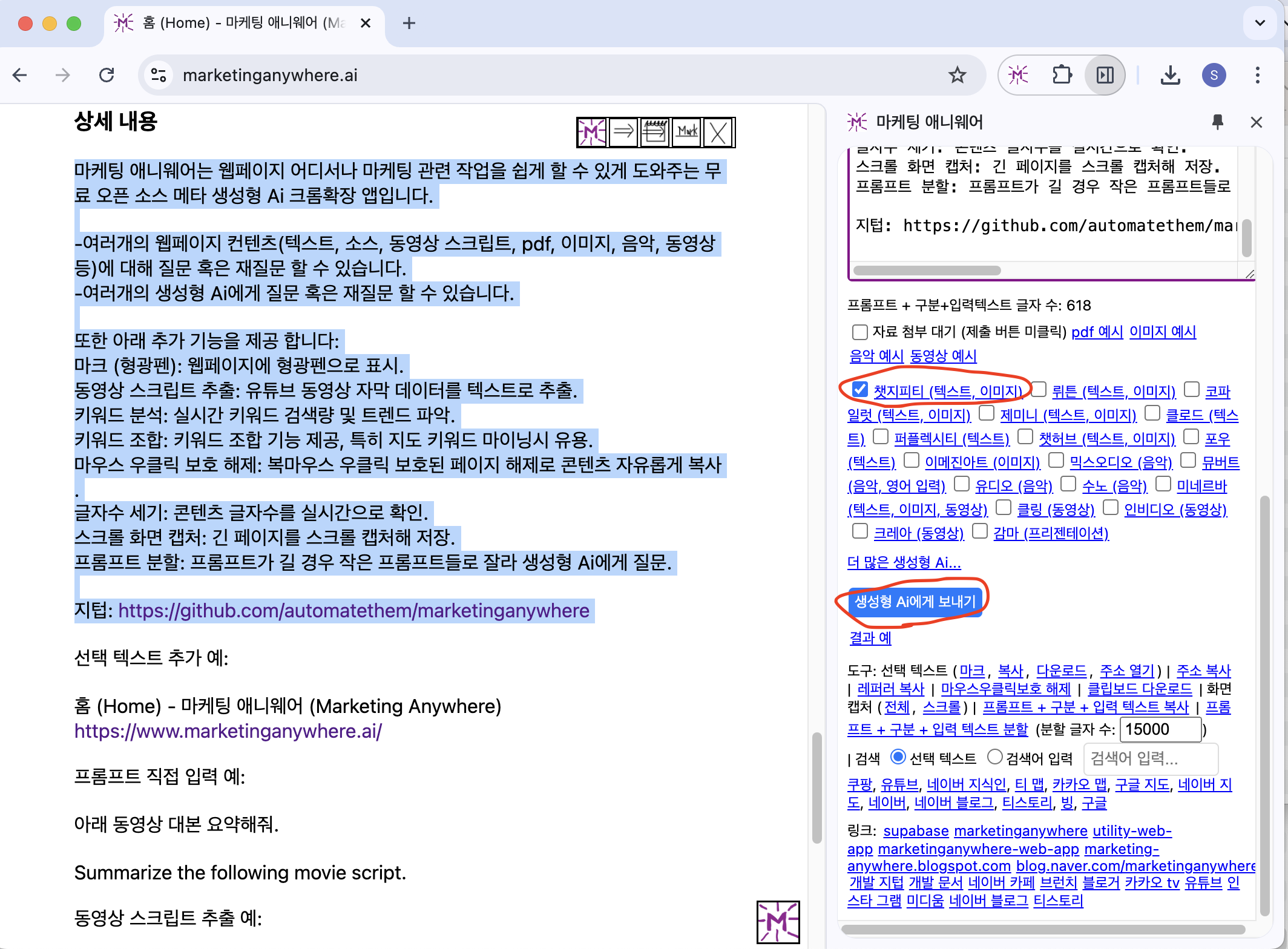This screenshot has width=1288, height=949.
Task: Click 클립보드 다운로드 link
Action: (x=1140, y=689)
